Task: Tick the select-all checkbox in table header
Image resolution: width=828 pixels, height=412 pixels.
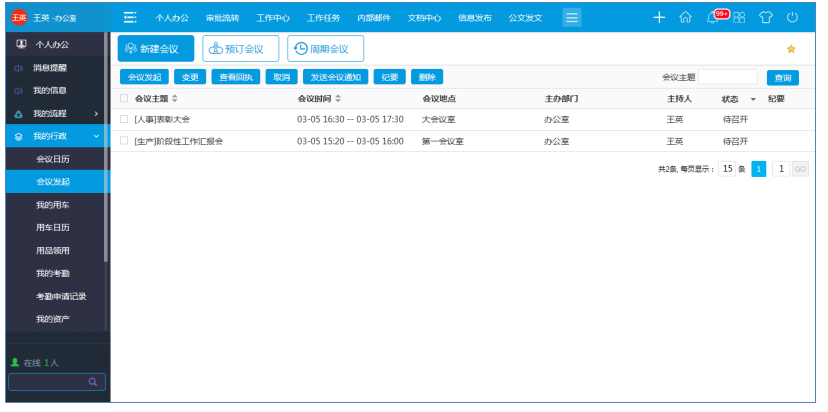Action: [124, 99]
